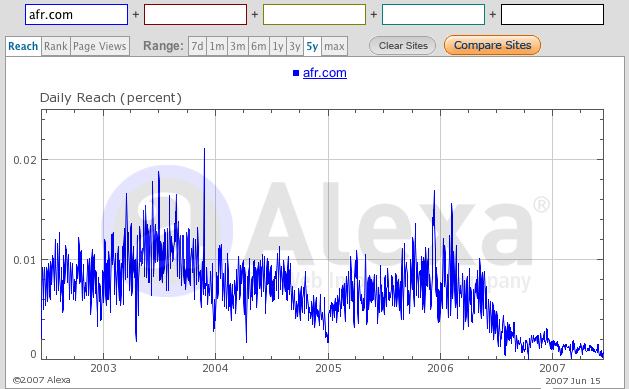Set range to 6m
Screen dimensions: 629x389
tap(259, 47)
